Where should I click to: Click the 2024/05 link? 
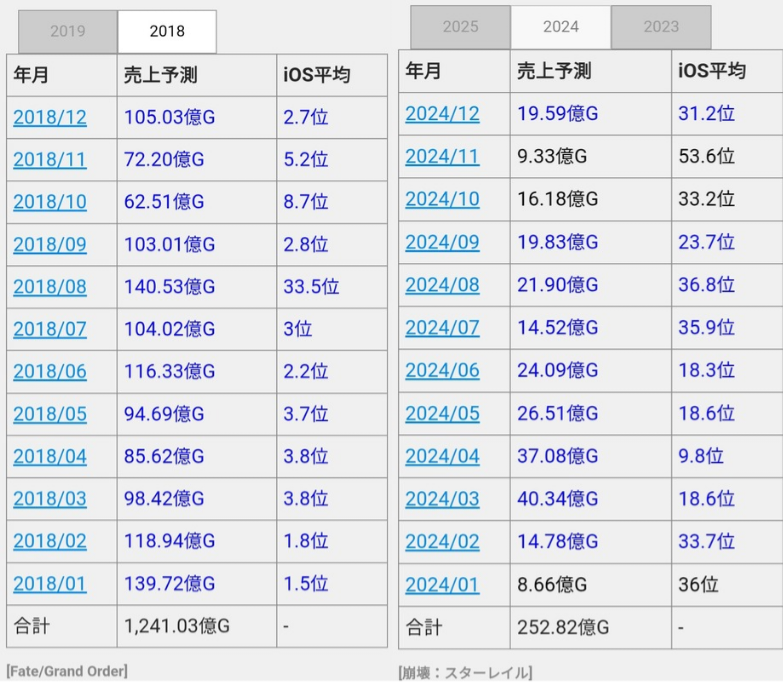(x=442, y=413)
